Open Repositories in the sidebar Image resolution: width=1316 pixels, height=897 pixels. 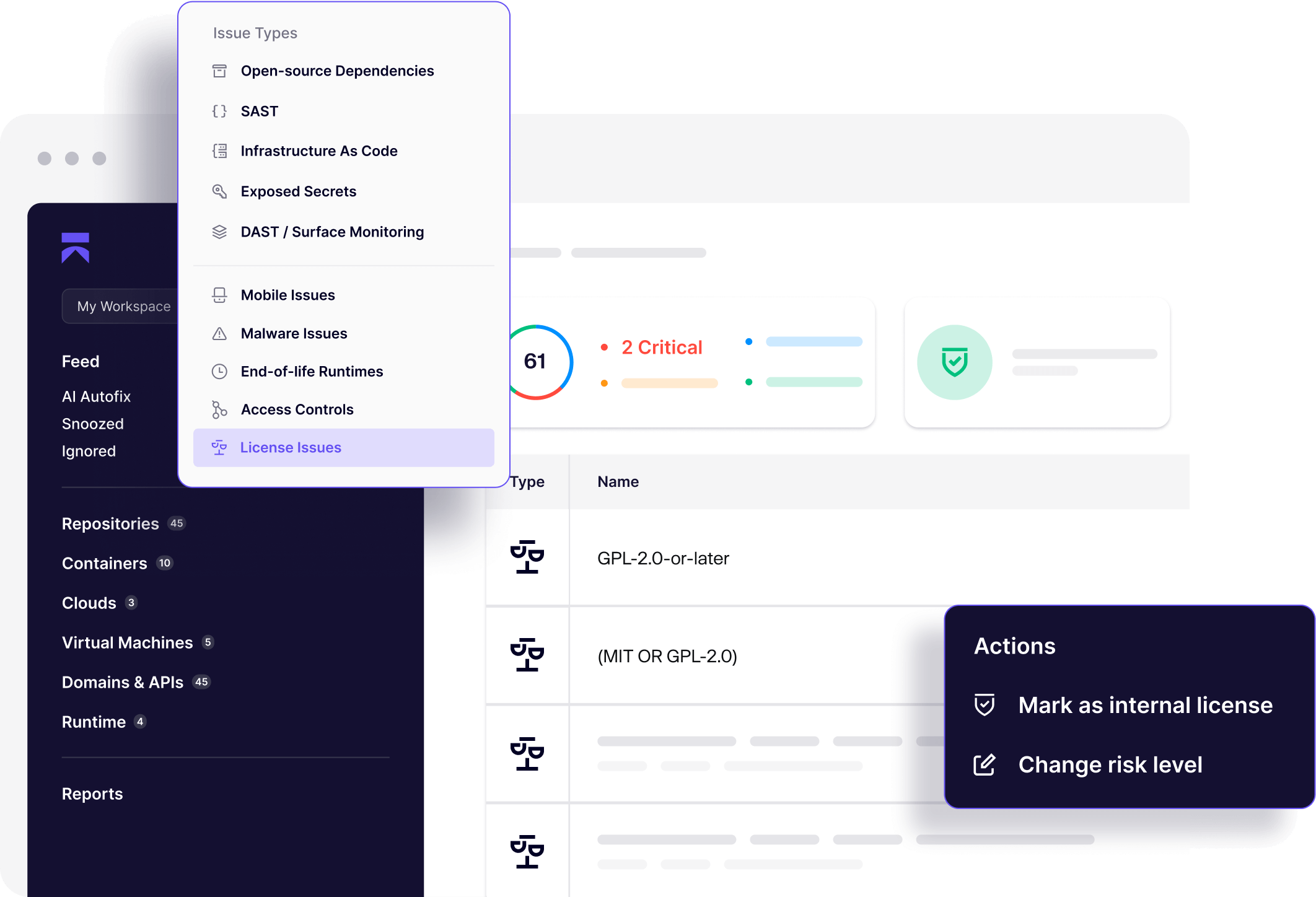(110, 524)
